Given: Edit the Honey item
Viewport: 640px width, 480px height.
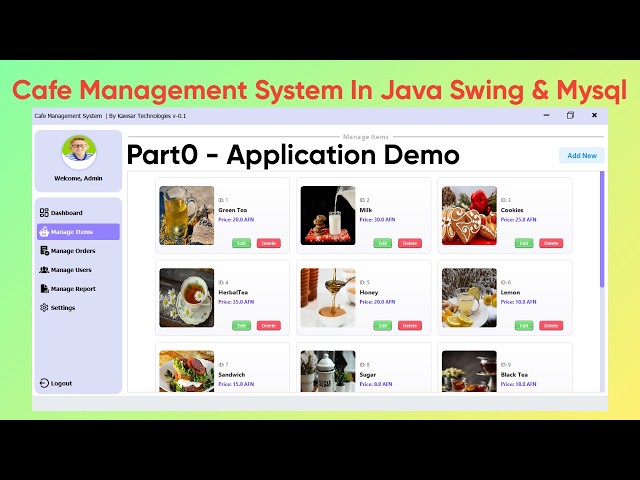Looking at the screenshot, I should pos(382,326).
